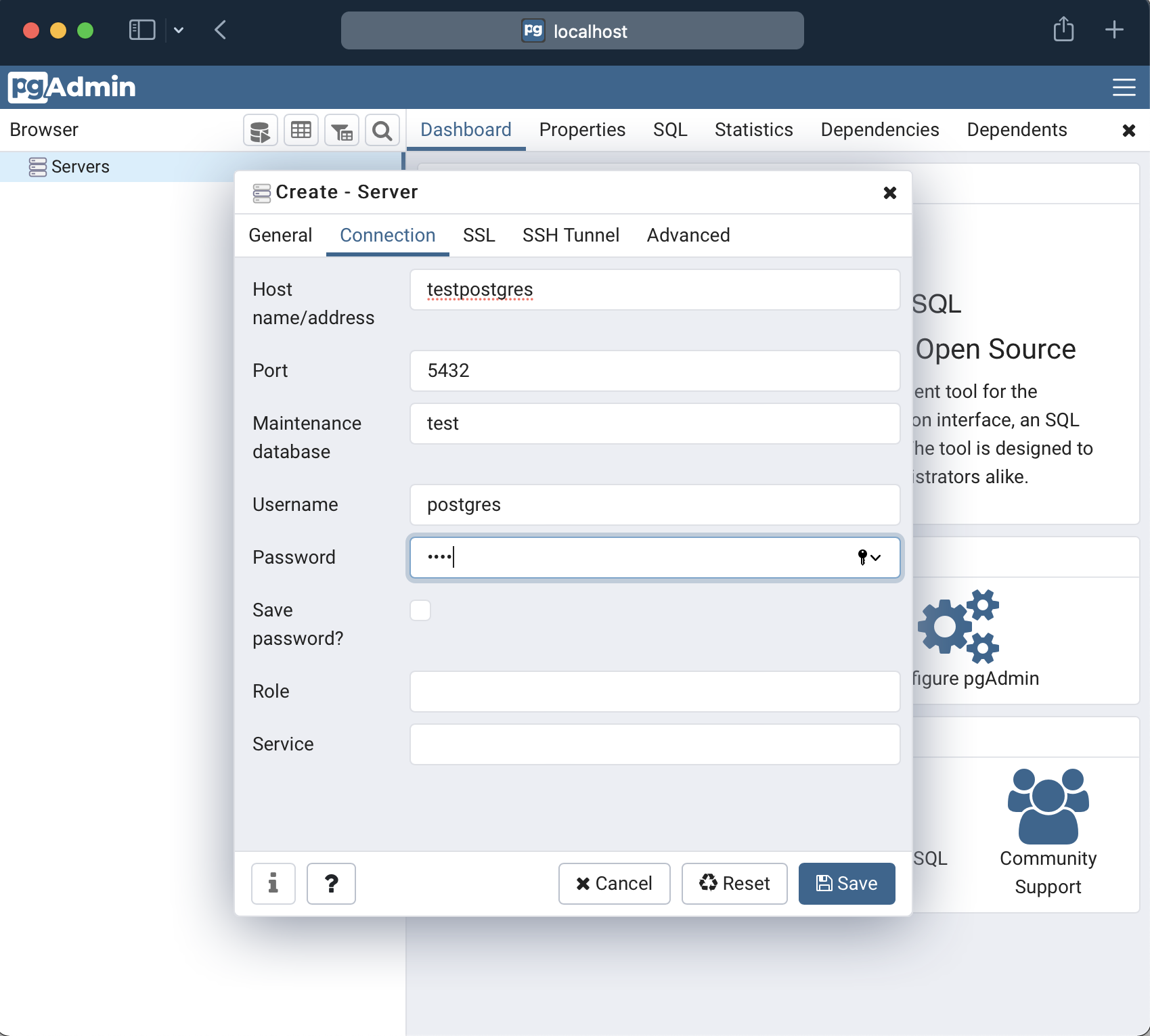The width and height of the screenshot is (1150, 1036).
Task: Click the Safari share icon
Action: click(x=1063, y=30)
